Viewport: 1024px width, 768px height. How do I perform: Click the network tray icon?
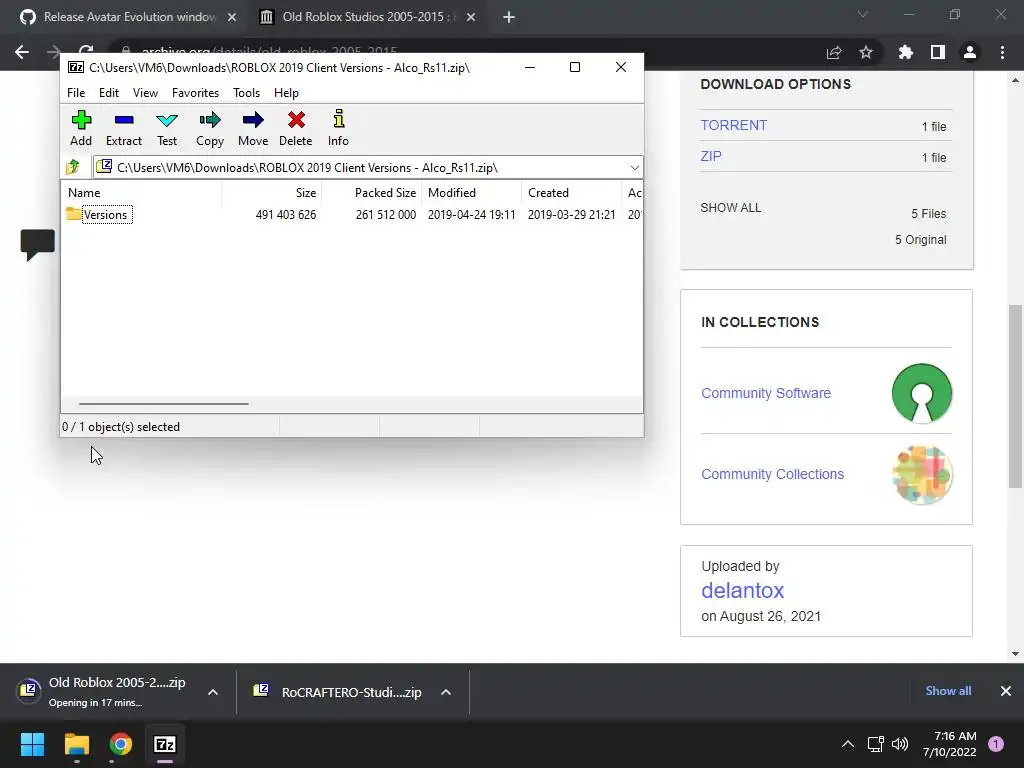(x=875, y=744)
